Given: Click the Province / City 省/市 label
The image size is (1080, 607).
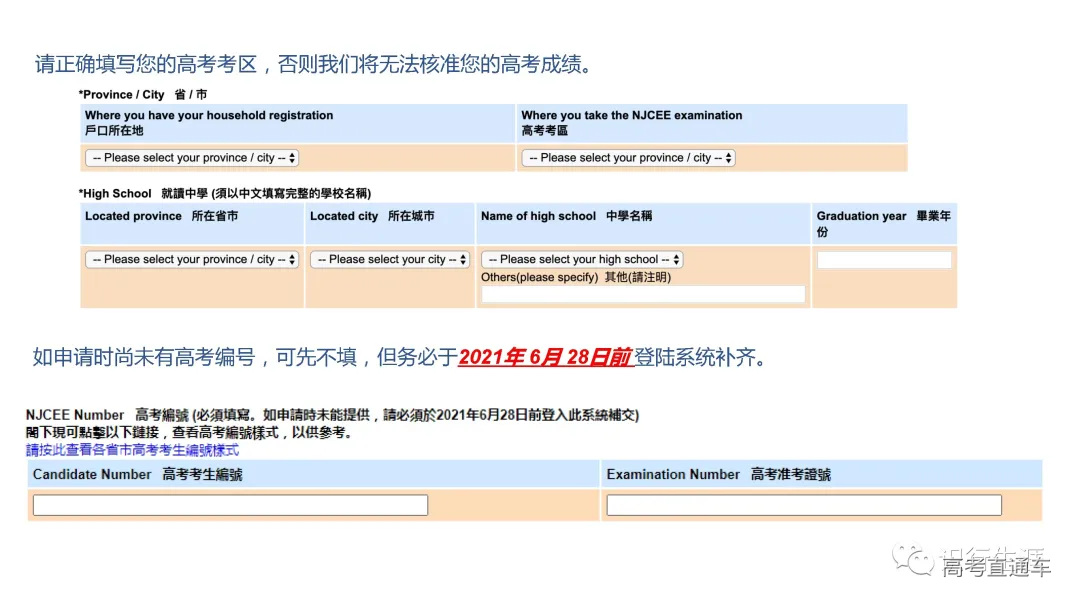Looking at the screenshot, I should click(x=141, y=94).
